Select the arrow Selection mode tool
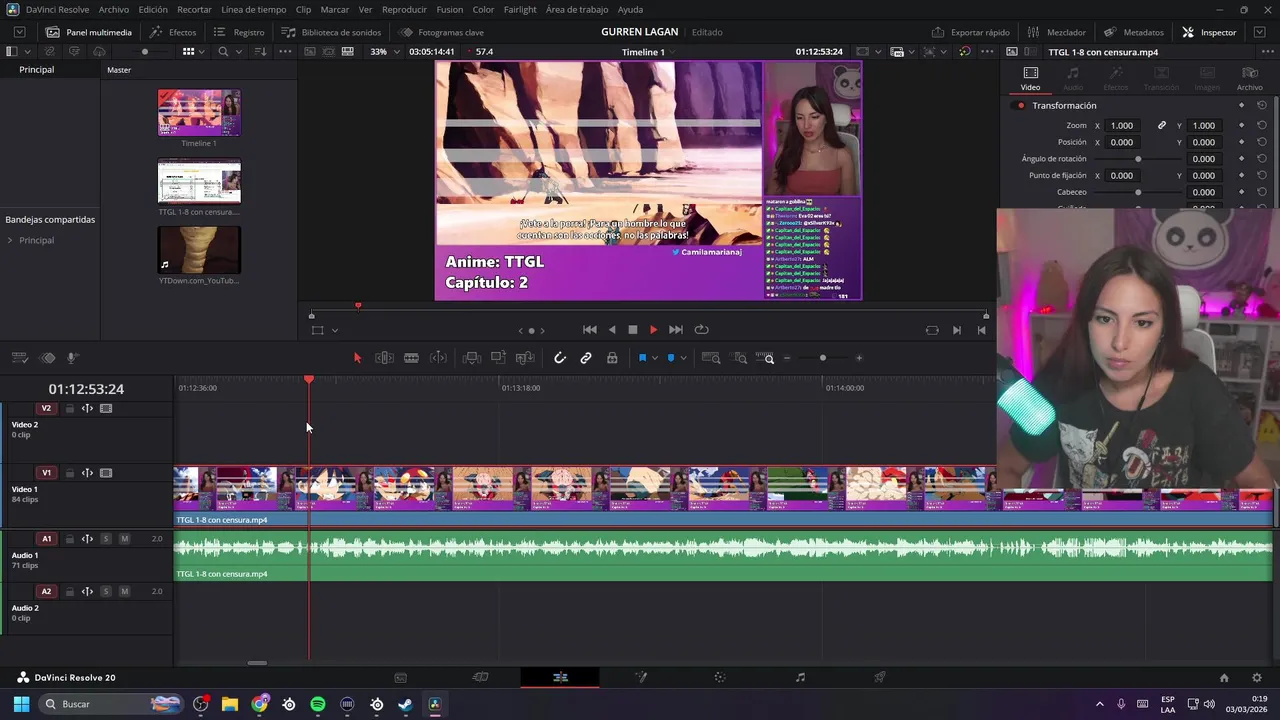The width and height of the screenshot is (1280, 720). (x=357, y=358)
